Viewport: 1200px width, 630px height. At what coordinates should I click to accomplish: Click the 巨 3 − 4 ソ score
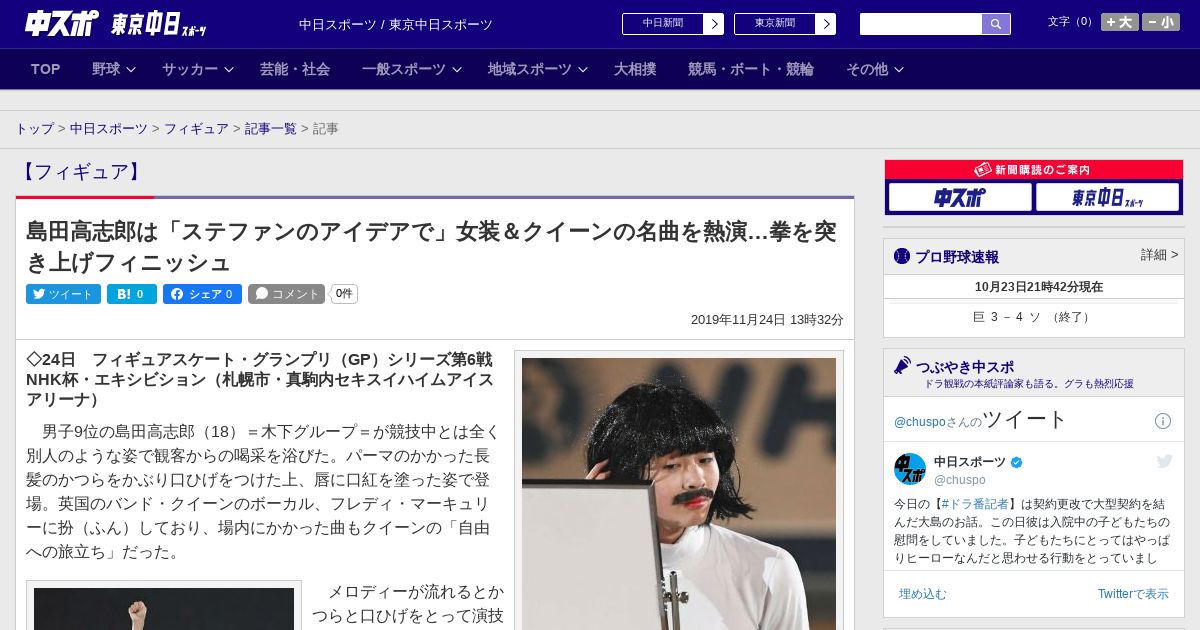coord(1034,317)
